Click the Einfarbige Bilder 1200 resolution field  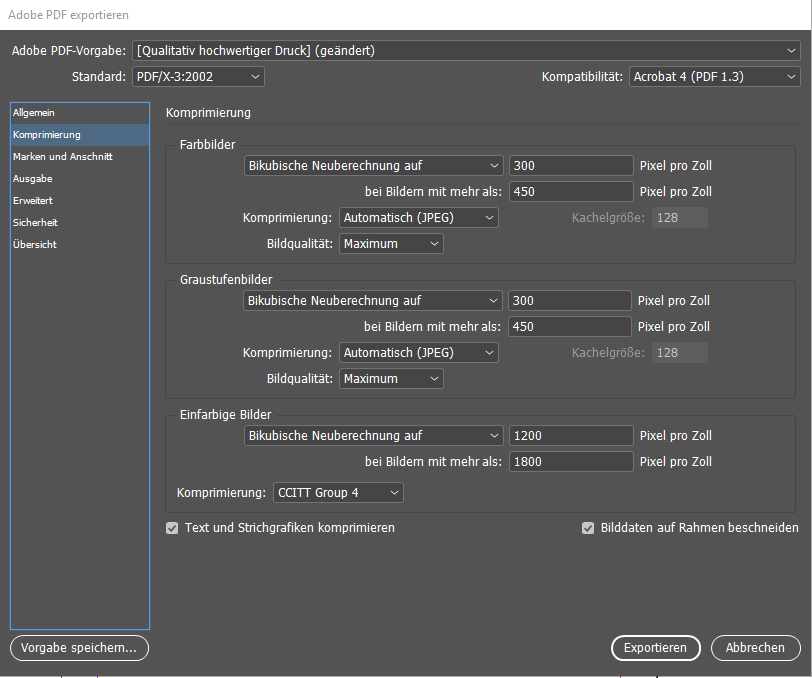pyautogui.click(x=571, y=436)
